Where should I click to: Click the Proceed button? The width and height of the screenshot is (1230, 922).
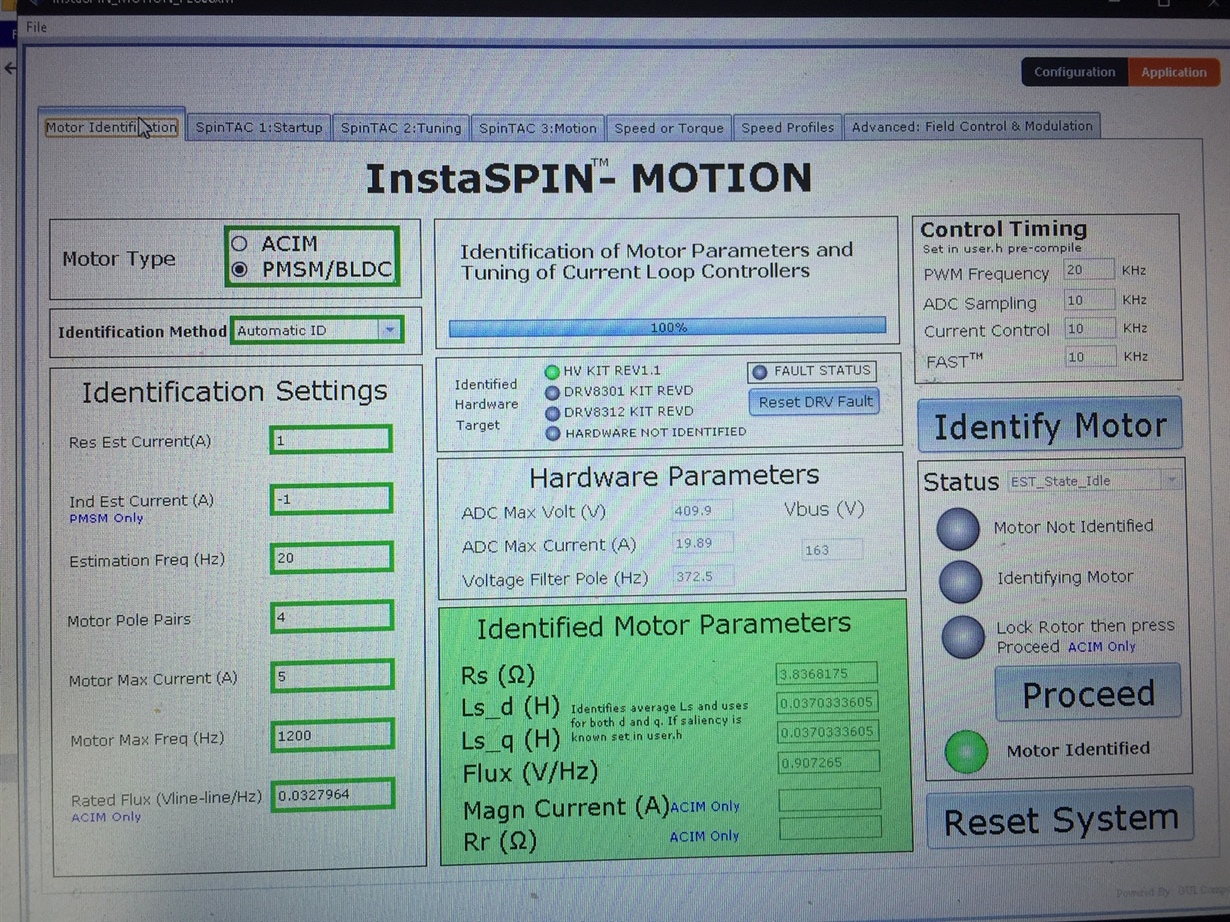click(x=1088, y=694)
